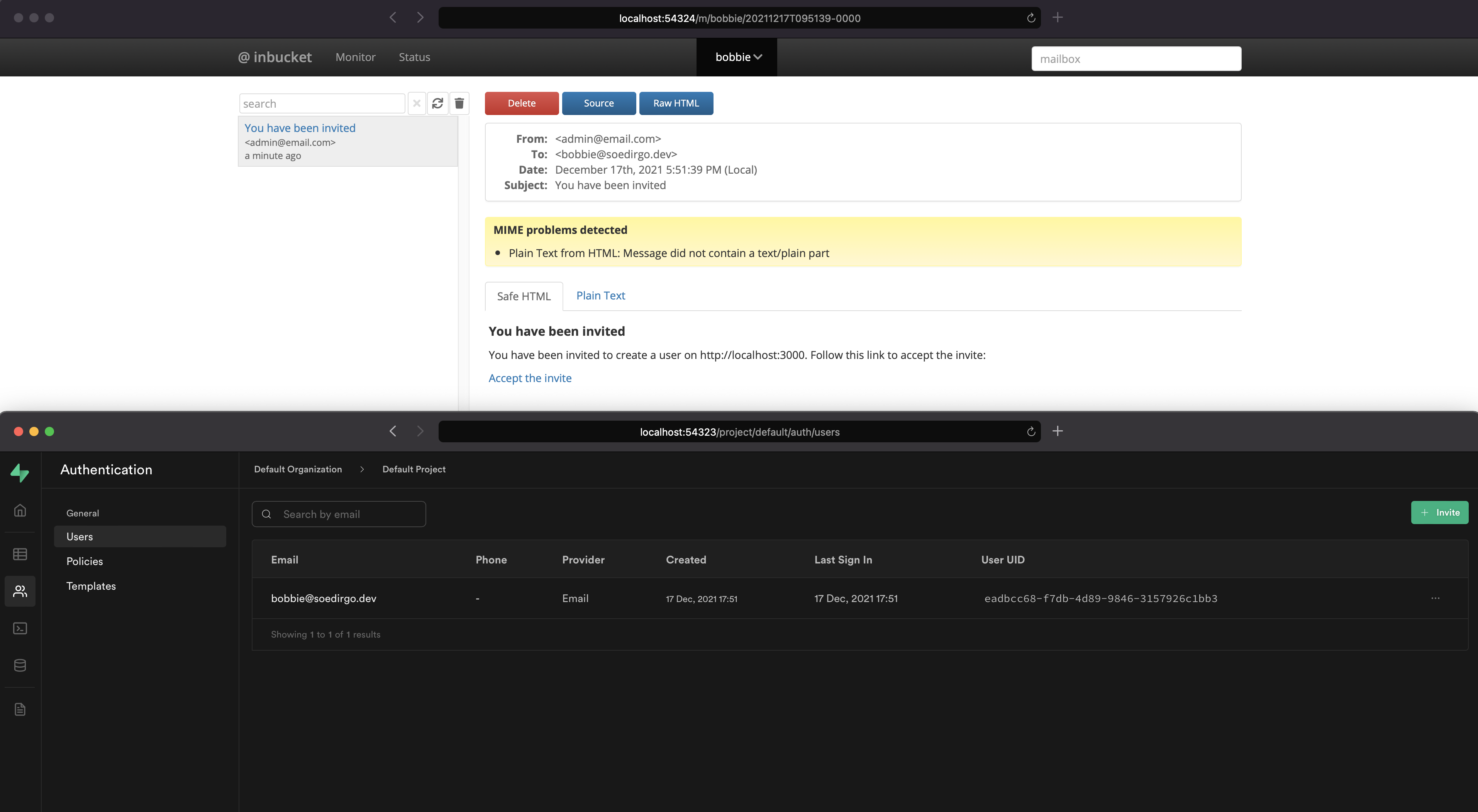1478x812 pixels.
Task: Open Policies in Authentication menu
Action: click(85, 561)
